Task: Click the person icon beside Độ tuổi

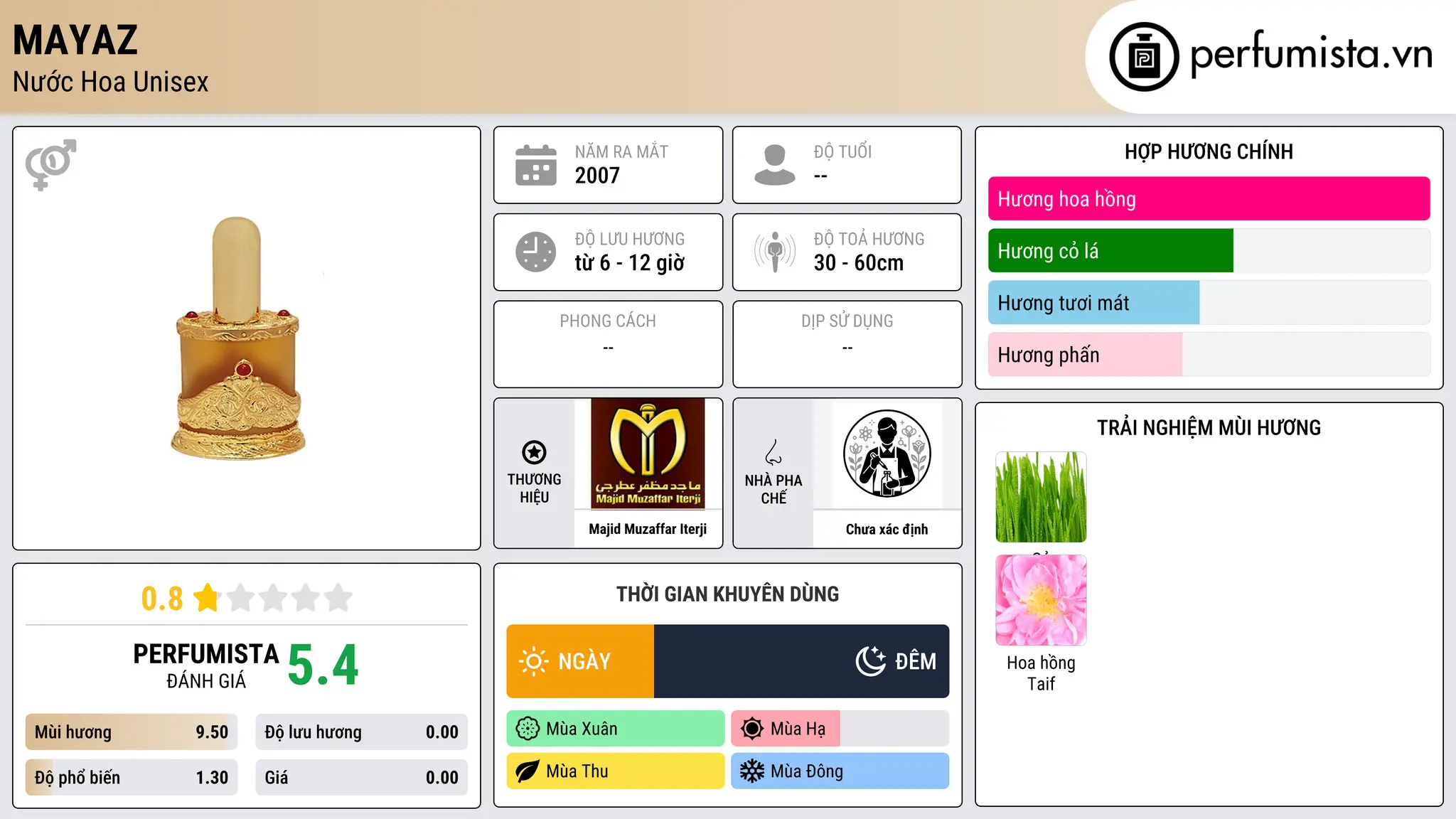Action: pyautogui.click(x=775, y=165)
